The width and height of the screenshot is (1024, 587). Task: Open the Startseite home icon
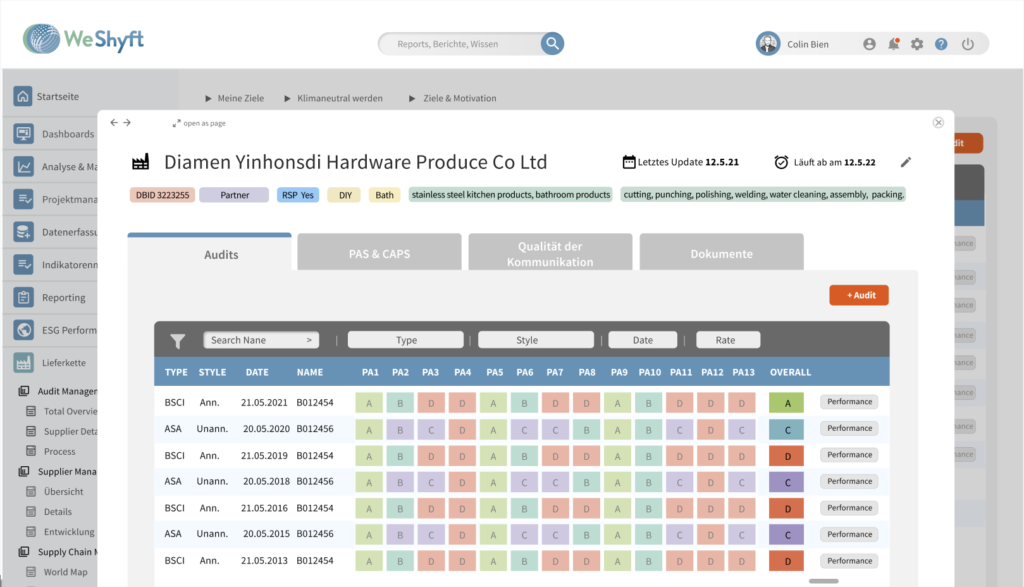click(x=23, y=96)
